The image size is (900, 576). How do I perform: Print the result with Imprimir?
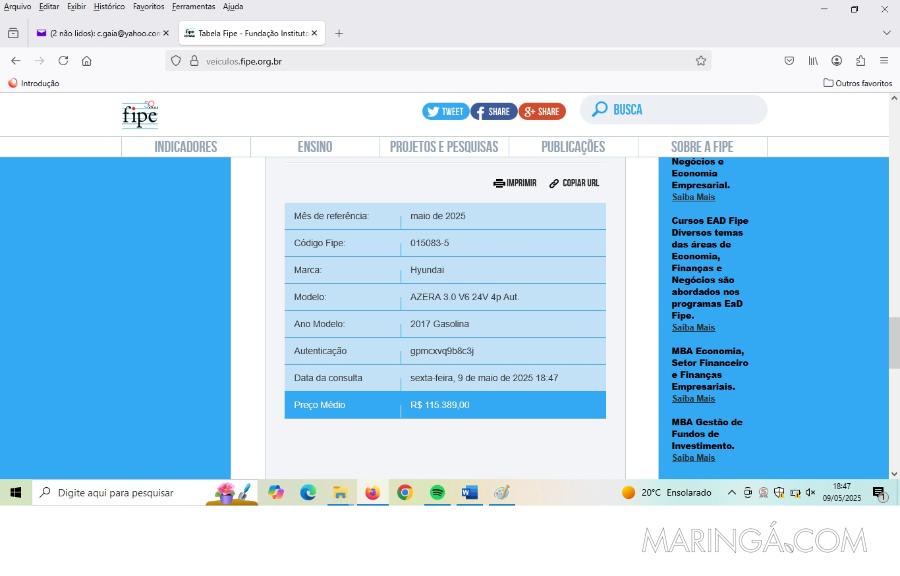click(x=514, y=183)
